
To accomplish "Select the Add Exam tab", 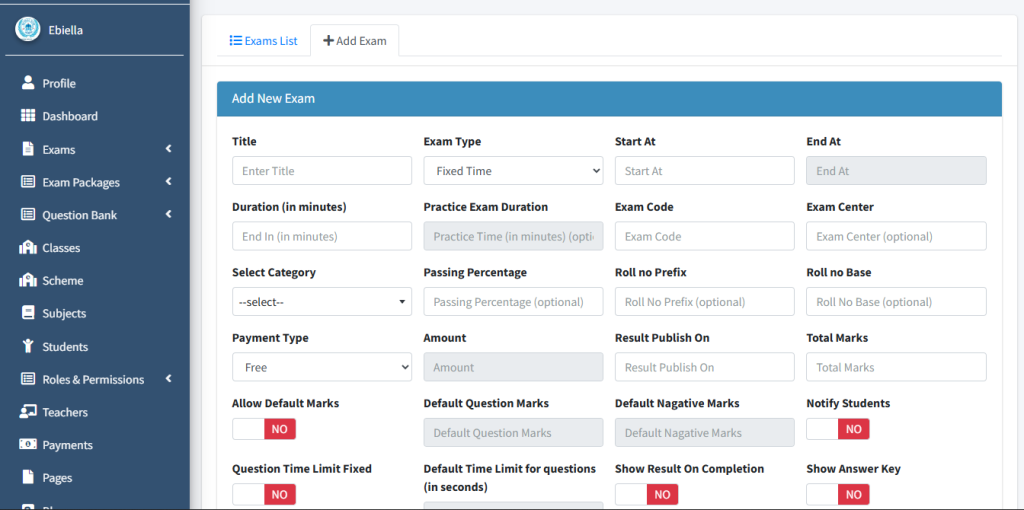I will [x=355, y=41].
